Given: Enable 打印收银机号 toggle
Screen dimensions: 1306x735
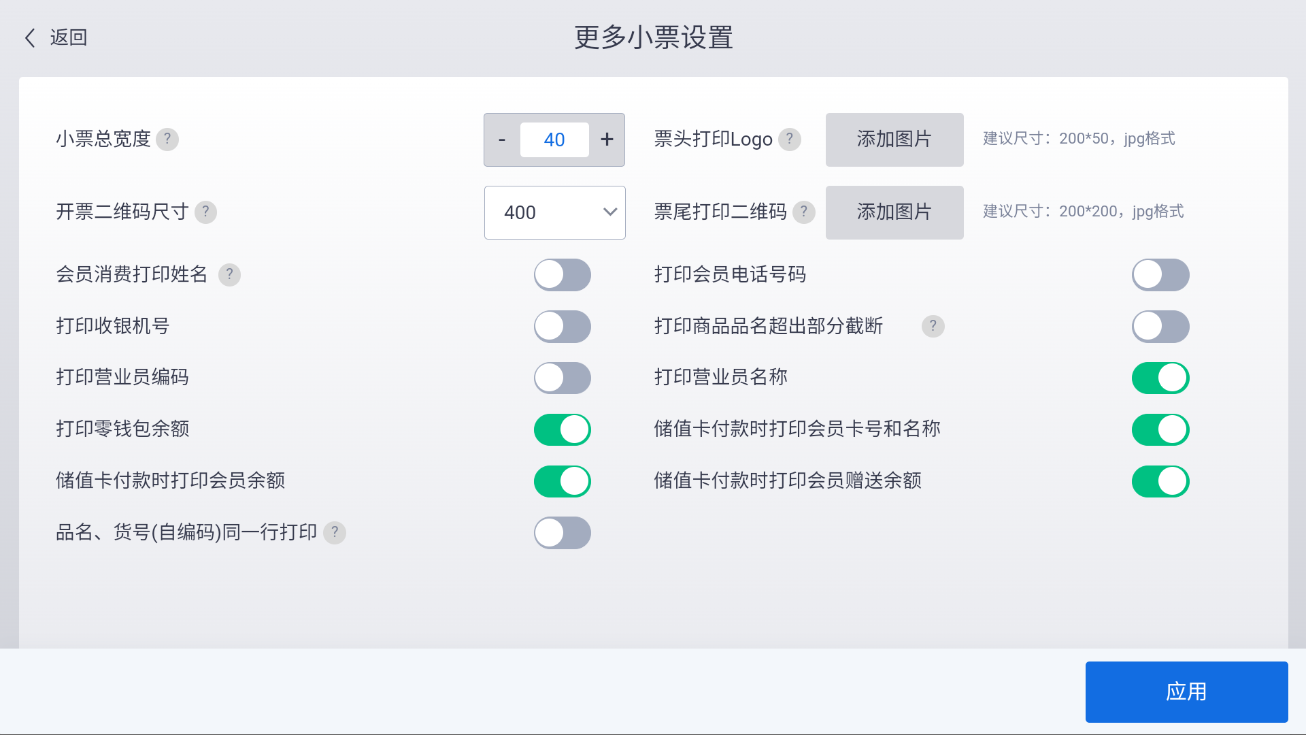Looking at the screenshot, I should (562, 327).
